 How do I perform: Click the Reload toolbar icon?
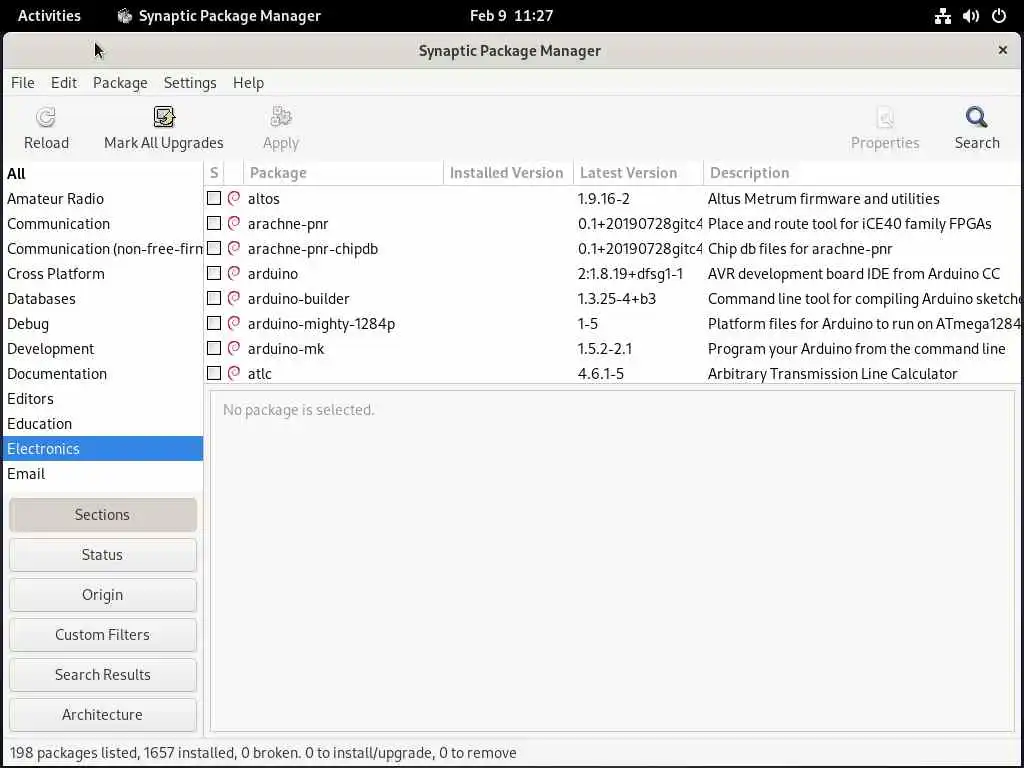46,118
